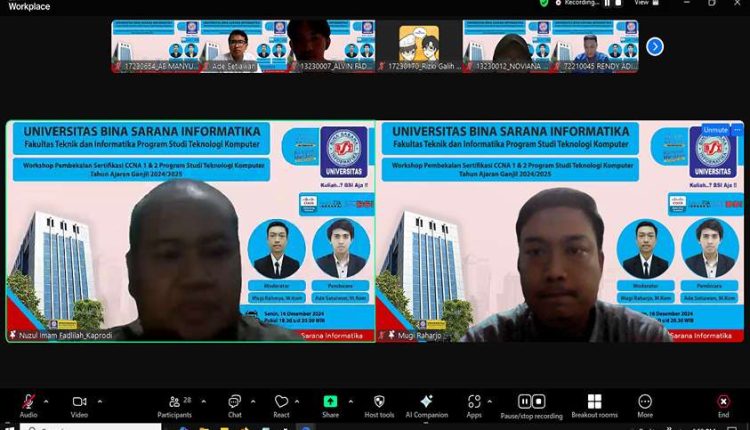Click the green Share screen button
The height and width of the screenshot is (430, 750).
coord(330,406)
